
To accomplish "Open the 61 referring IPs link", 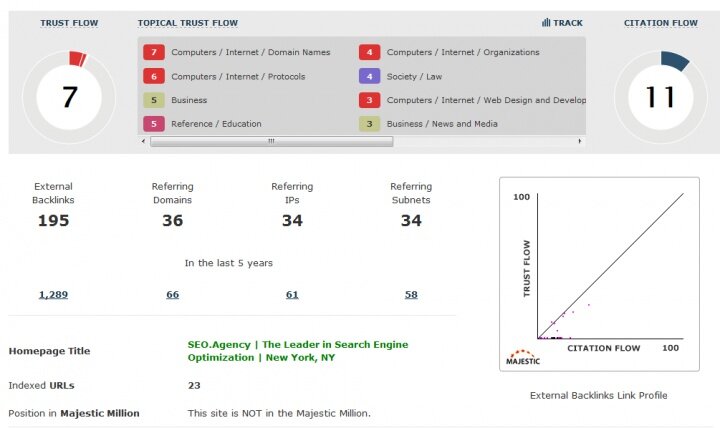I will click(x=292, y=294).
